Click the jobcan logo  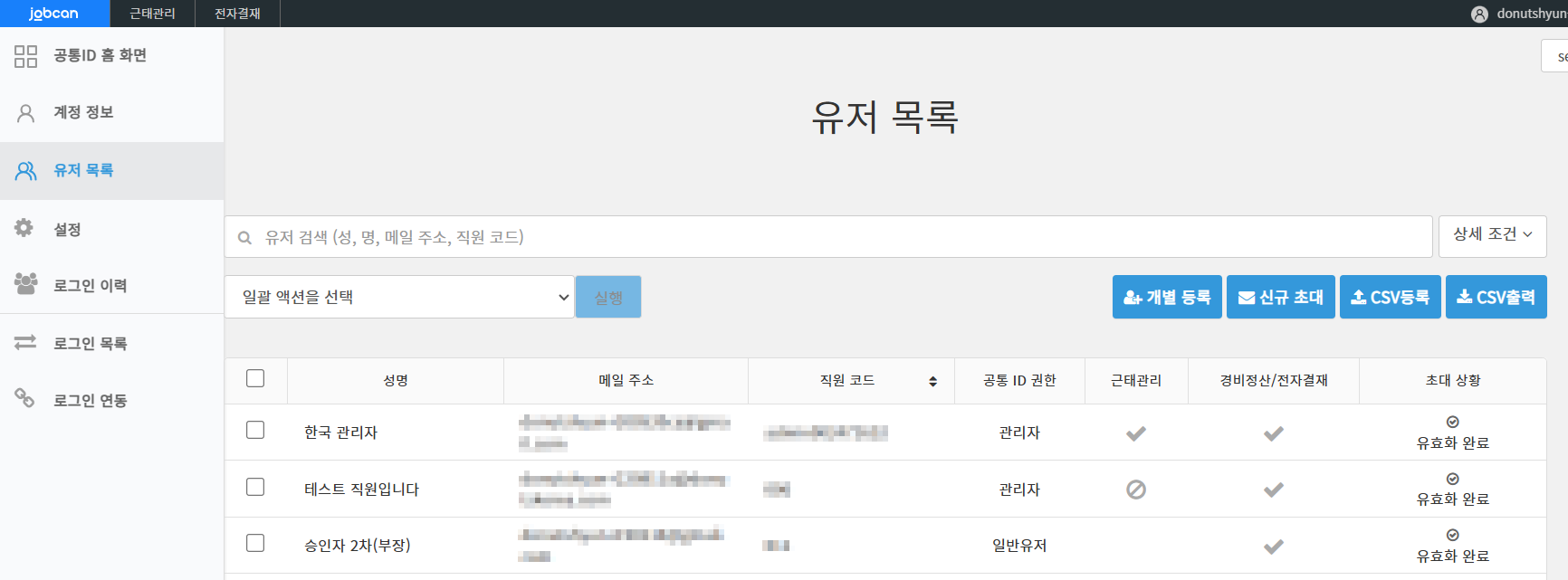click(x=53, y=14)
